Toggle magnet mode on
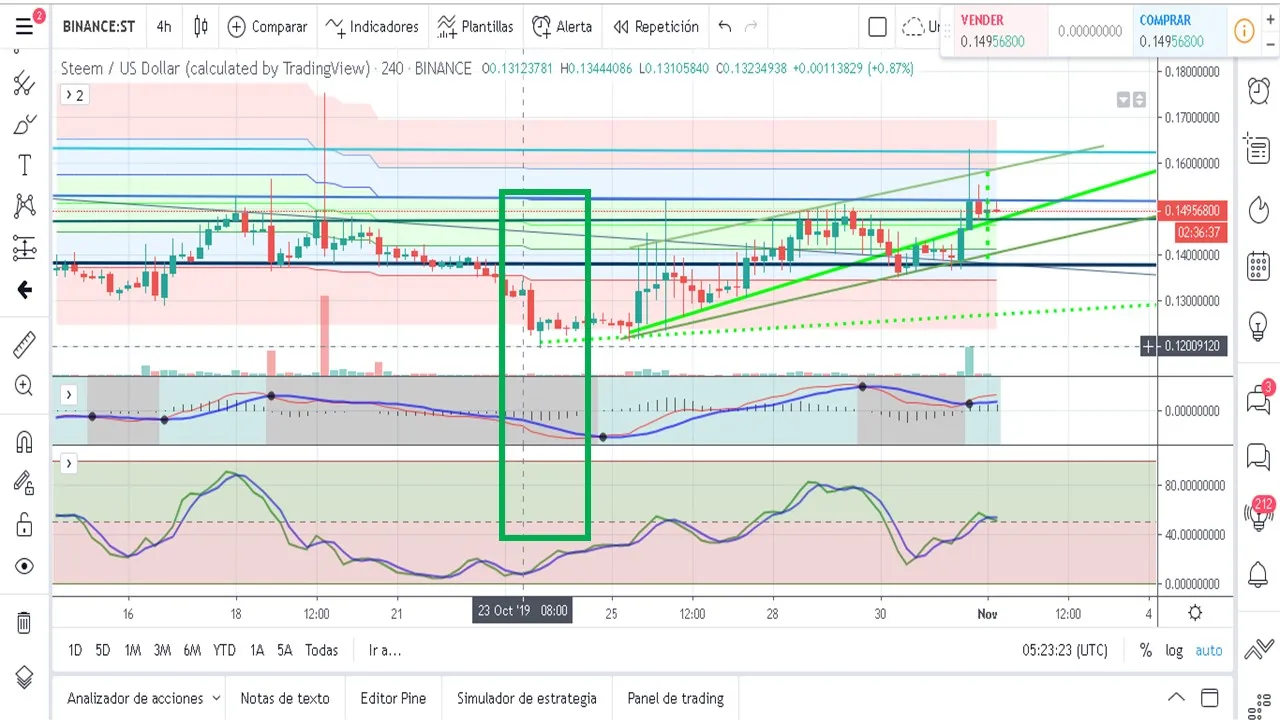 coord(24,441)
